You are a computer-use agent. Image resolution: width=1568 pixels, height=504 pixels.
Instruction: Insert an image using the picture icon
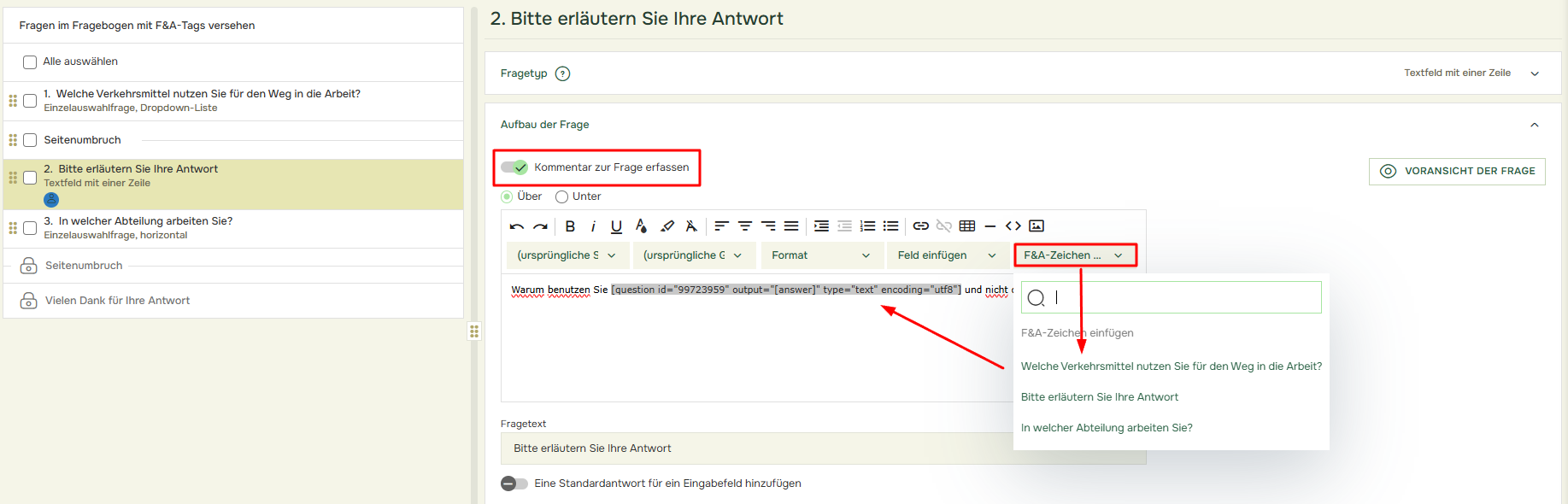(1037, 226)
